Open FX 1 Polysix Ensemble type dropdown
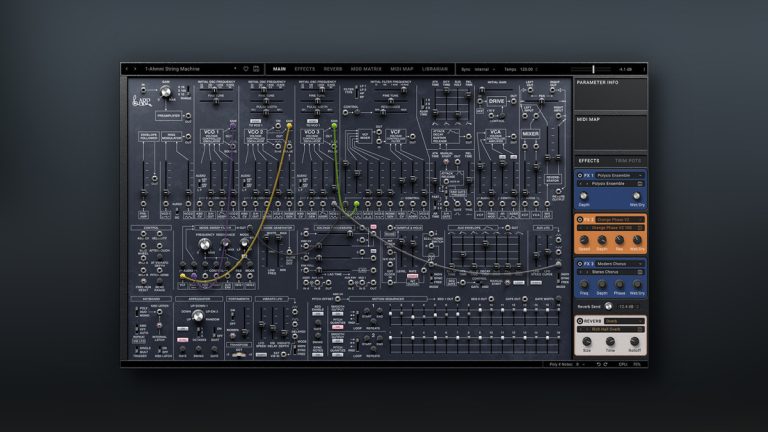The height and width of the screenshot is (432, 768). pyautogui.click(x=619, y=175)
